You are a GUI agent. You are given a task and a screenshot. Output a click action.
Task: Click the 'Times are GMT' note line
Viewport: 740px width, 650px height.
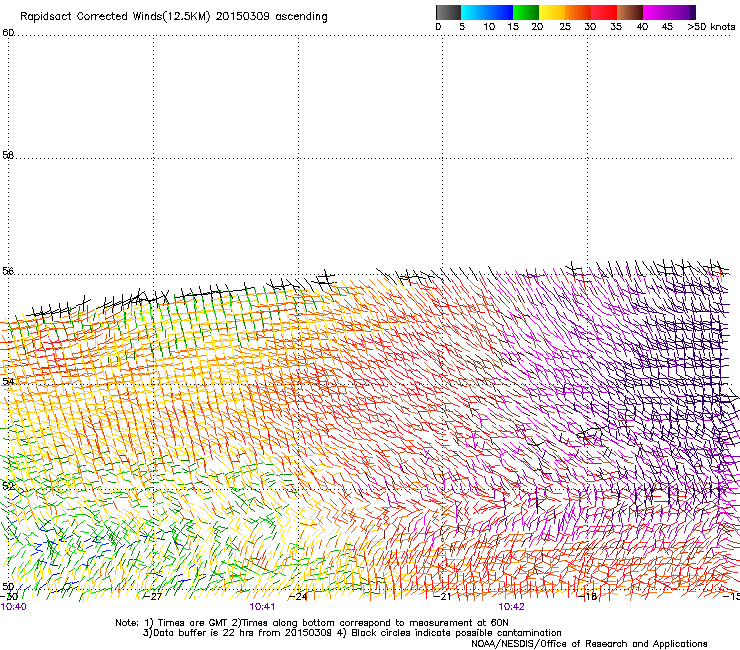coord(312,623)
